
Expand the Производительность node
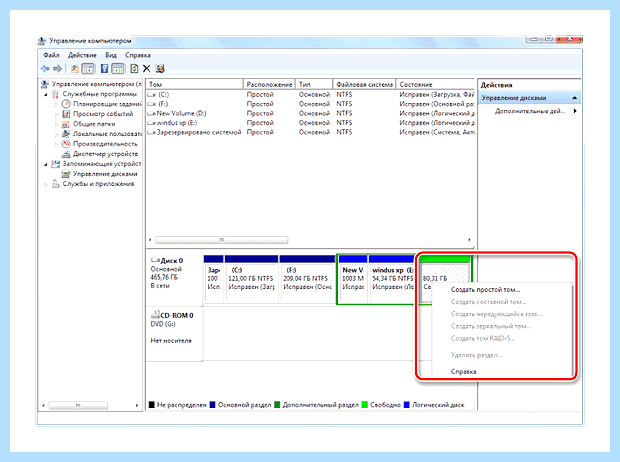(x=56, y=144)
